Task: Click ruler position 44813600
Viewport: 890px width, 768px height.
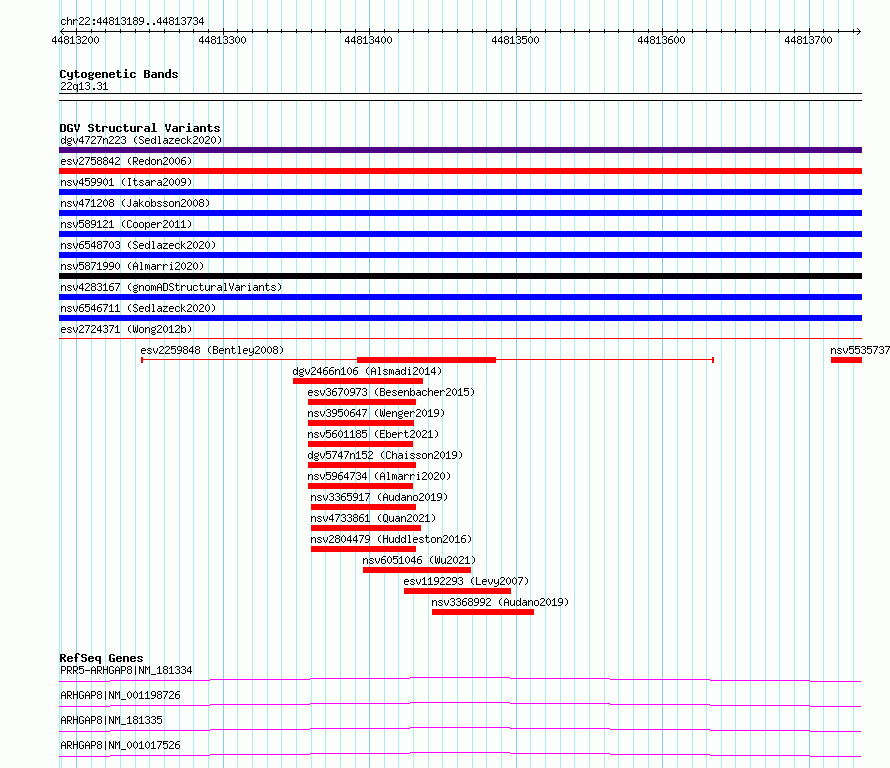Action: tap(661, 40)
